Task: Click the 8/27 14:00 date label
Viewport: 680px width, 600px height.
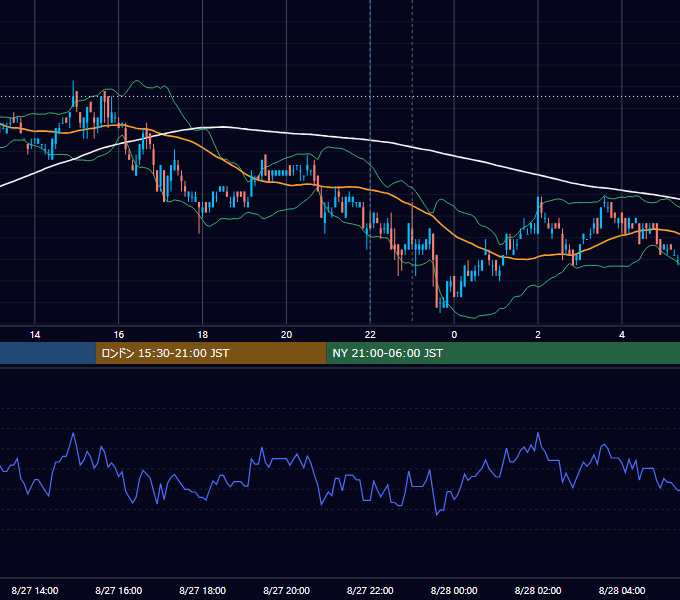Action: click(x=35, y=590)
